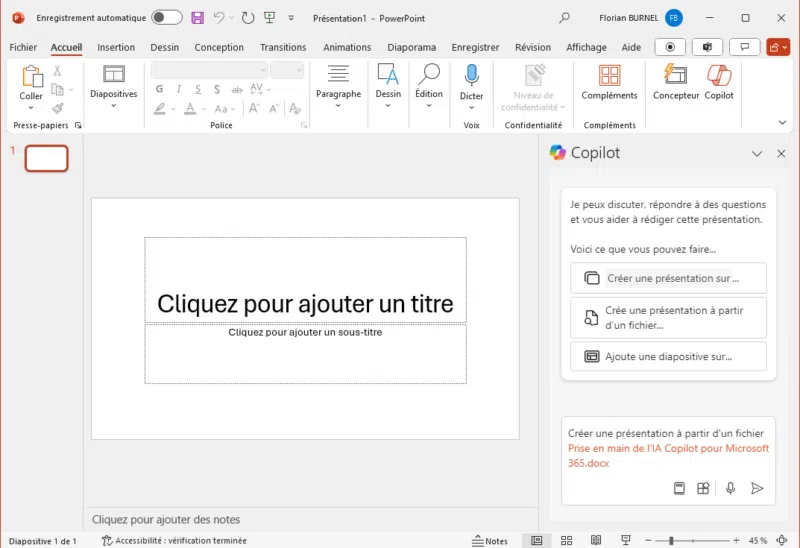Viewport: 800px width, 548px height.
Task: Click the zoom slider in status bar
Action: [x=670, y=541]
